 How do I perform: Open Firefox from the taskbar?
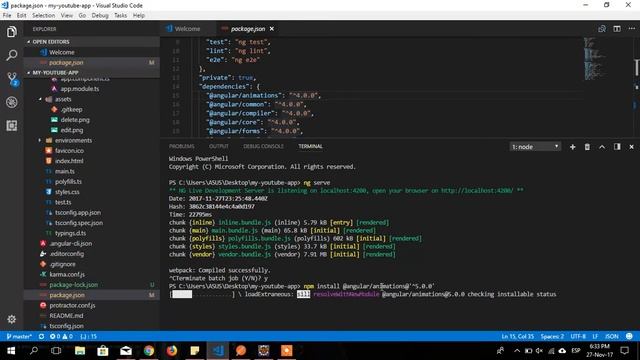[171, 351]
